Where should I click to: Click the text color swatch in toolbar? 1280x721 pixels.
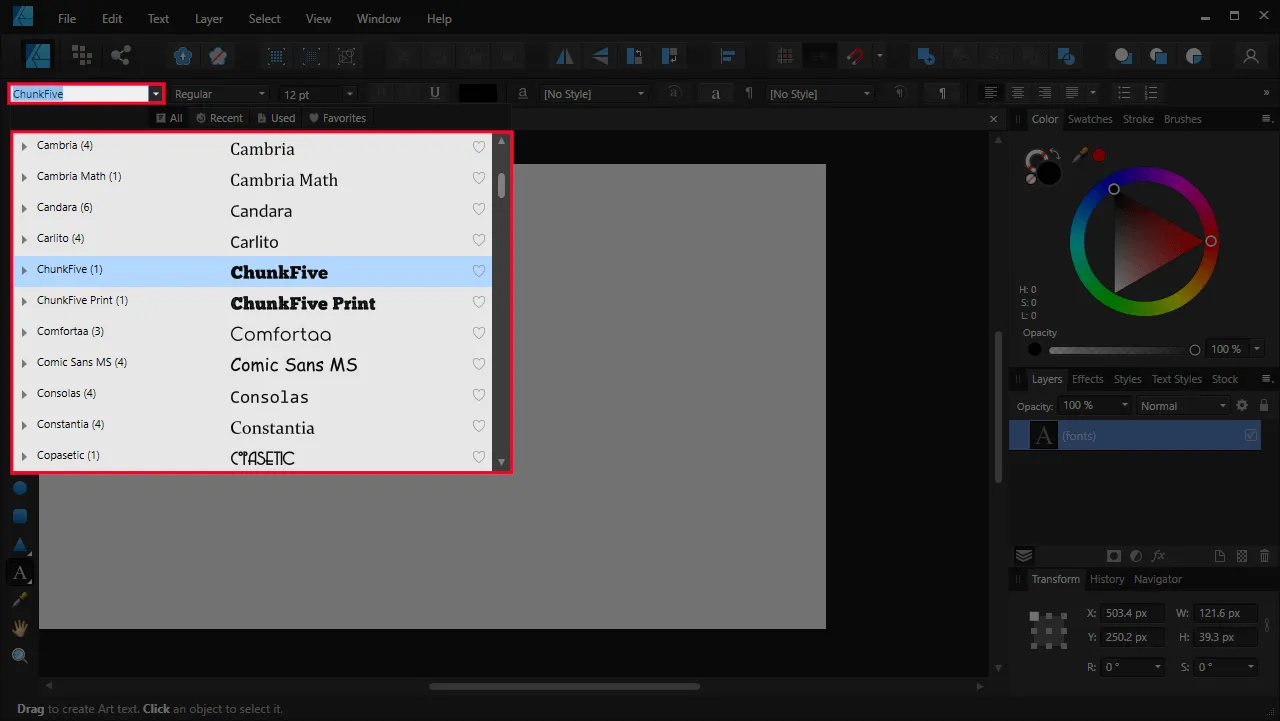click(478, 93)
